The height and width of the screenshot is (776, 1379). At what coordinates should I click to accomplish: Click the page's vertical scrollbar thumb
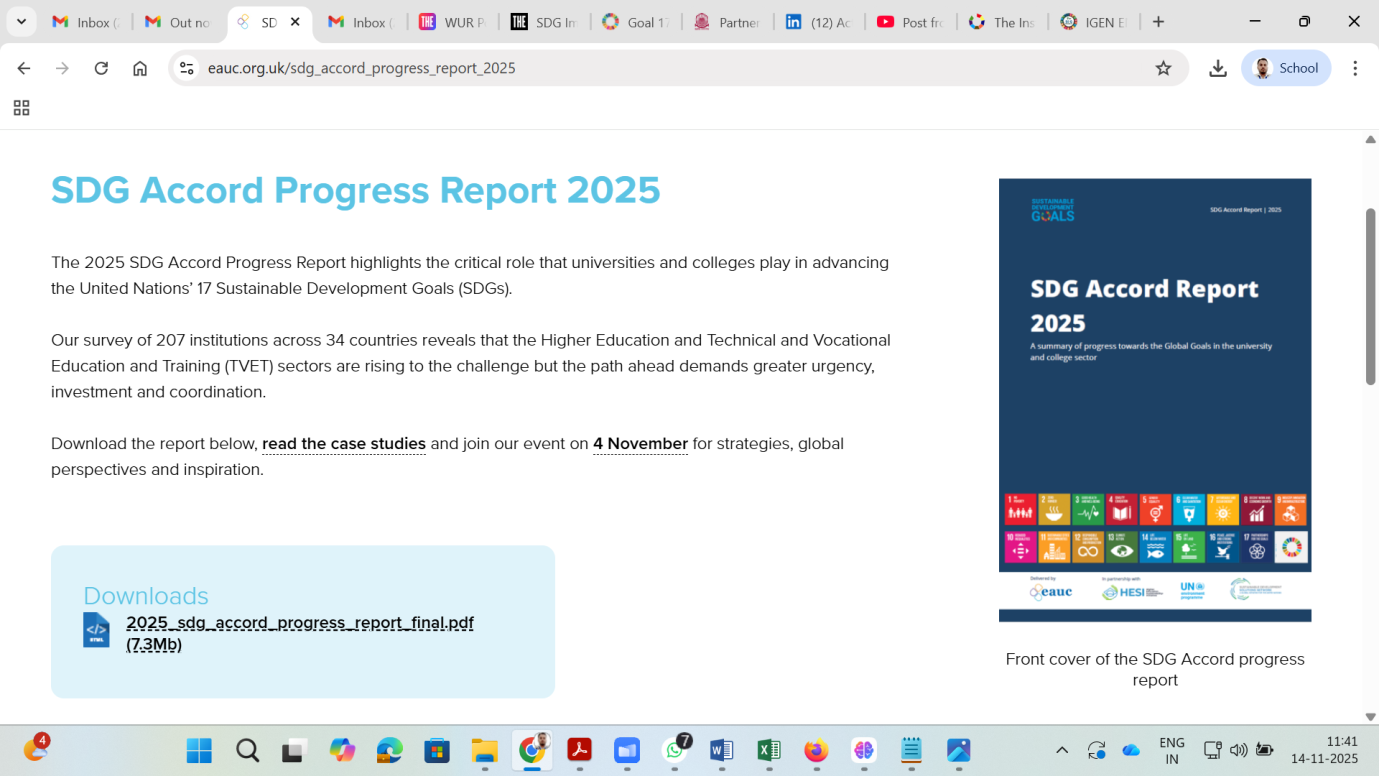point(1370,295)
